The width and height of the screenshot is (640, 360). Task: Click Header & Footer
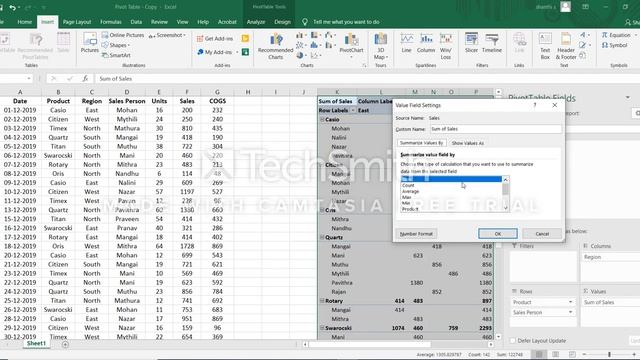pyautogui.click(x=566, y=46)
